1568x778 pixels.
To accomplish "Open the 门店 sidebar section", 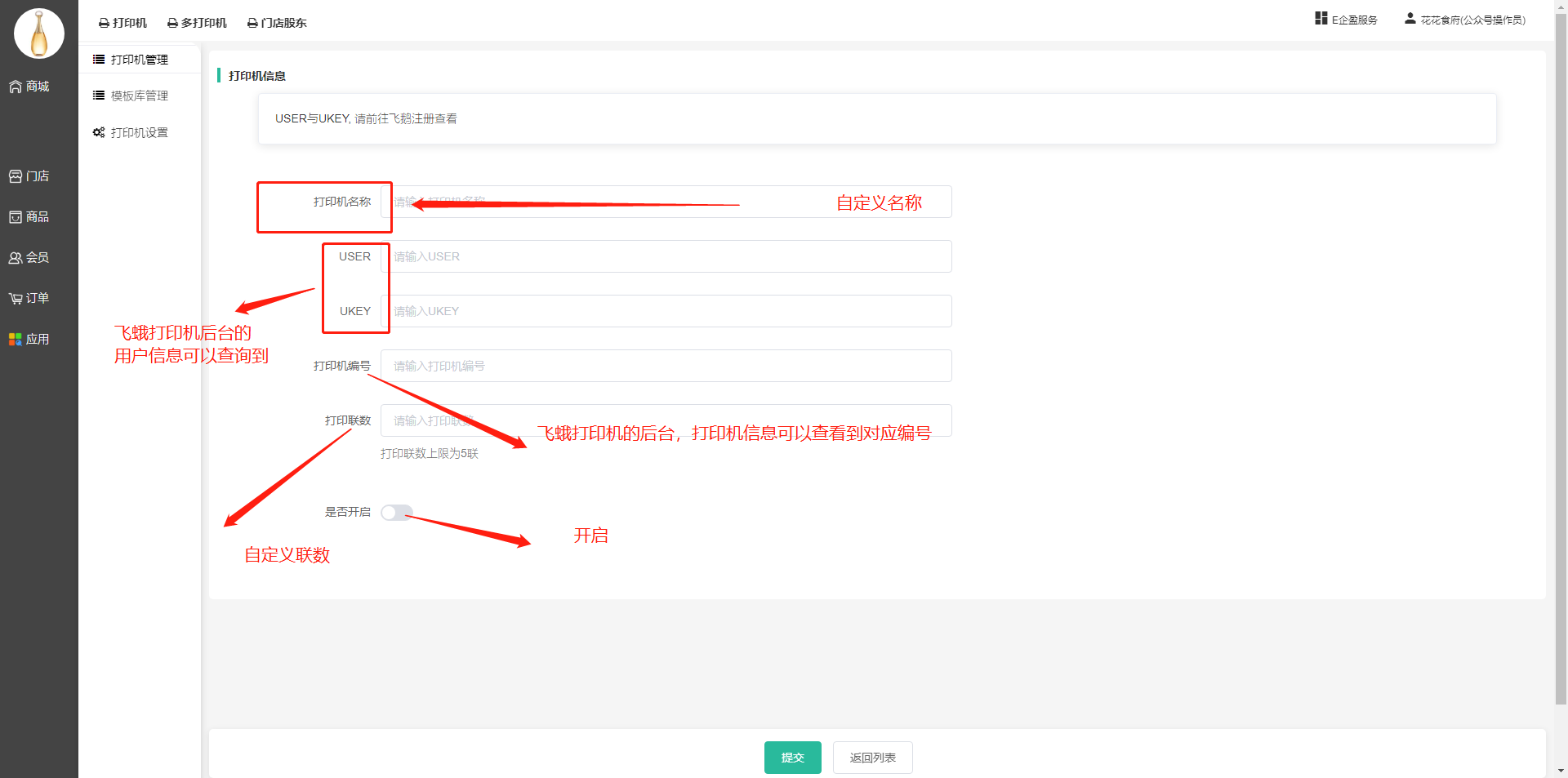I will tap(29, 176).
